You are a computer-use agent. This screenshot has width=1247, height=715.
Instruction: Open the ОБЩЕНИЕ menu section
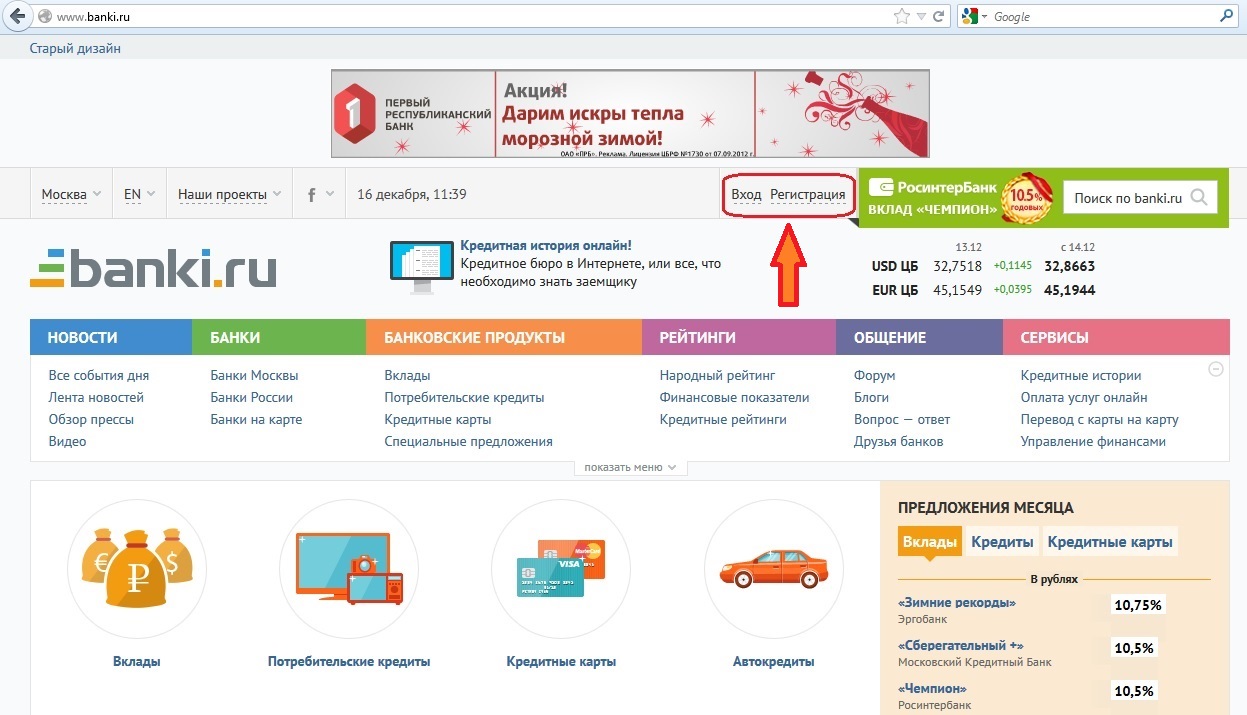coord(919,337)
